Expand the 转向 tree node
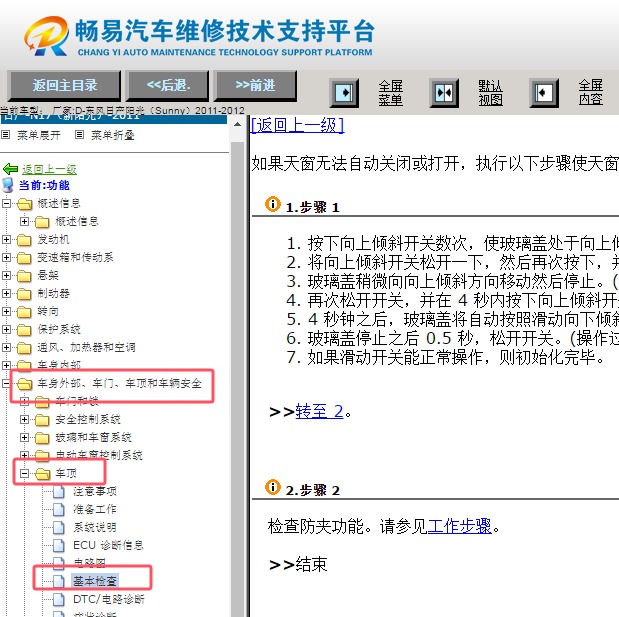619x617 pixels. [x=6, y=311]
